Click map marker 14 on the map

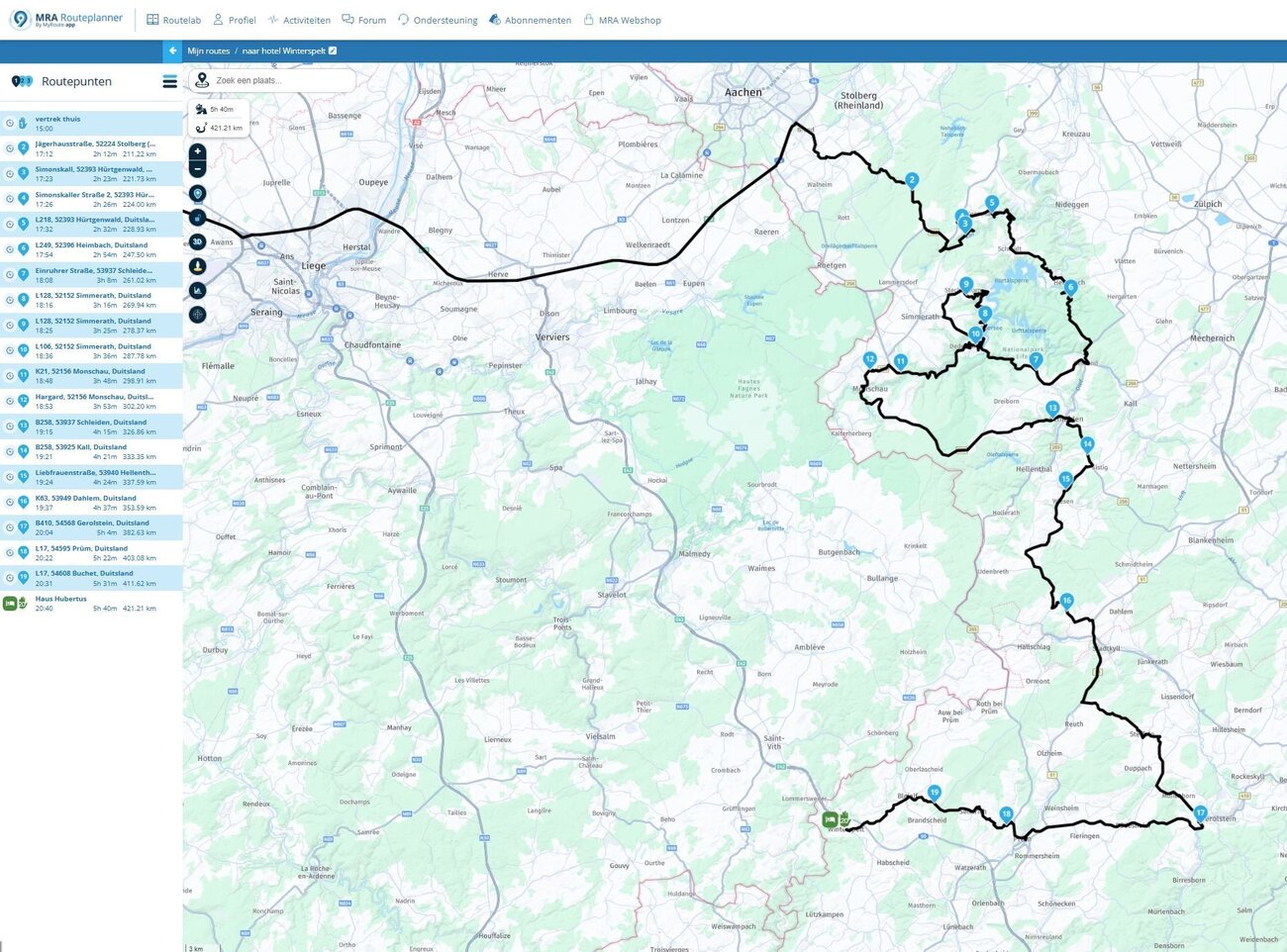point(1087,444)
